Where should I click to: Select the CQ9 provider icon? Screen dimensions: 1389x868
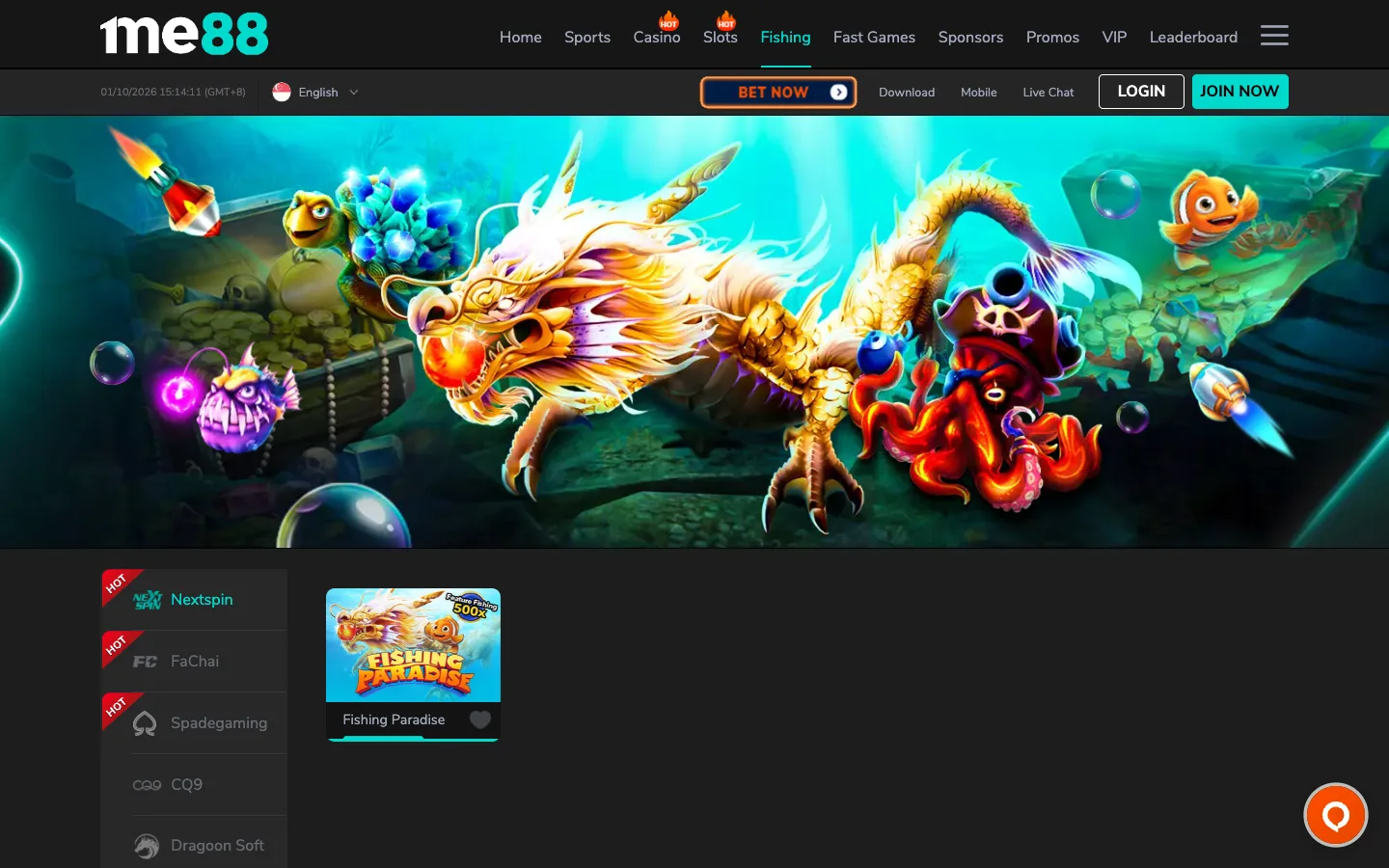coord(147,785)
